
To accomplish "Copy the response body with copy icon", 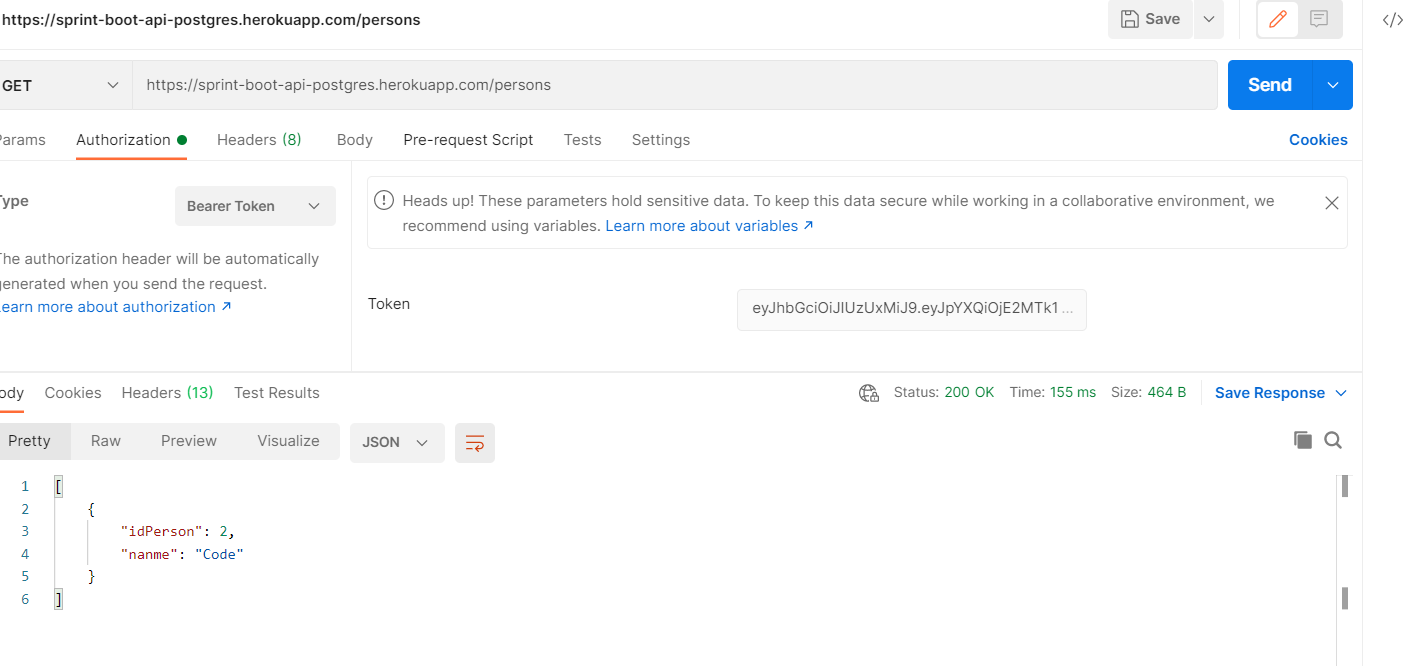I will click(x=1302, y=440).
